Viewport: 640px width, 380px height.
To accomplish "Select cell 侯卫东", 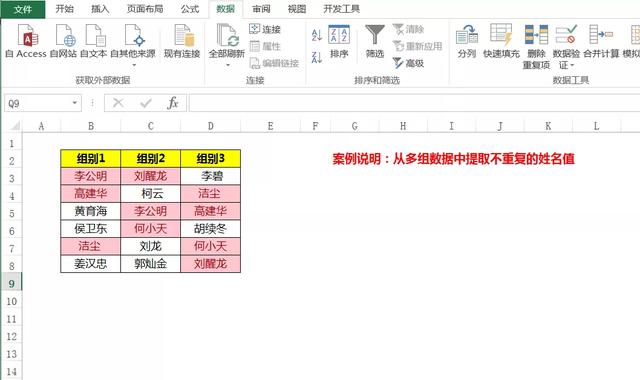I will click(x=91, y=229).
